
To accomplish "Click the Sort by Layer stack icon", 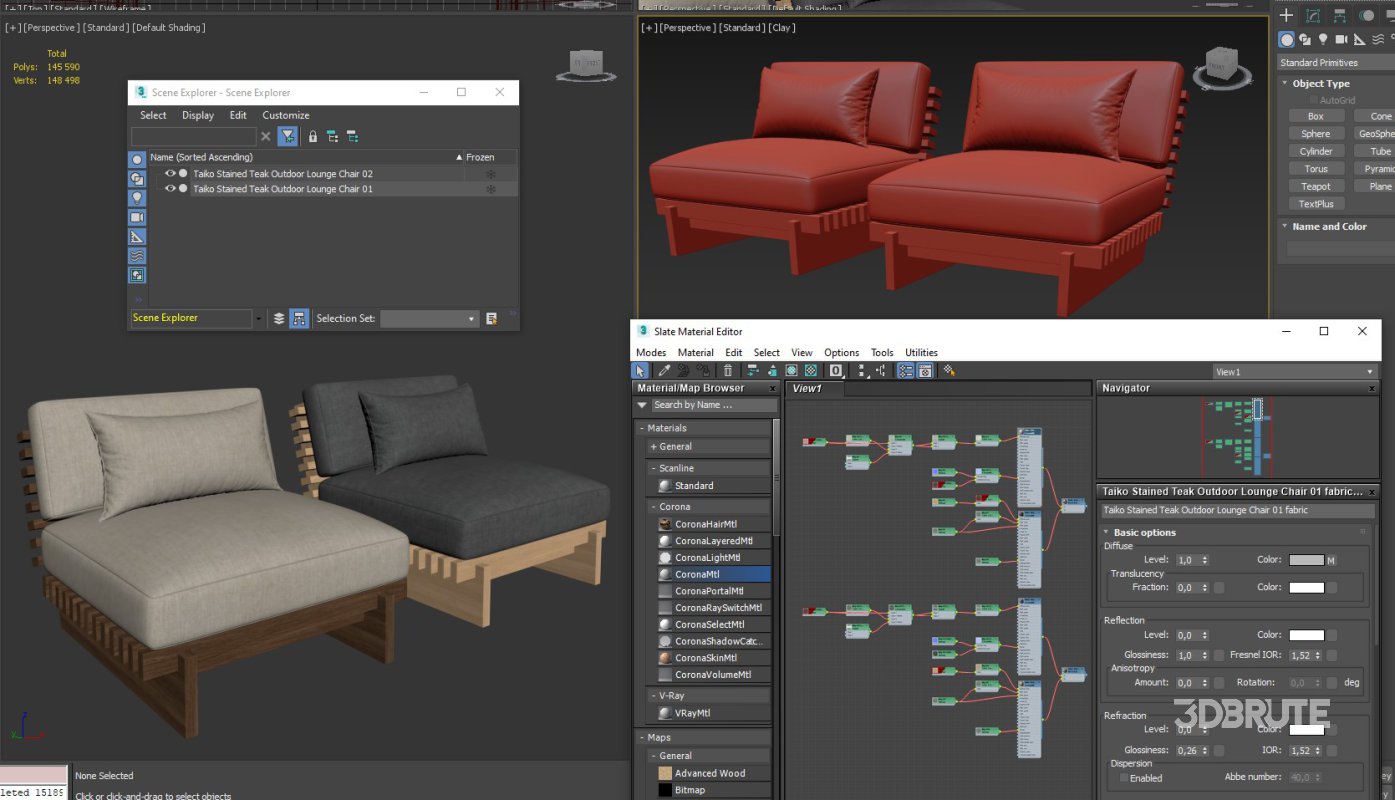I will (x=279, y=319).
